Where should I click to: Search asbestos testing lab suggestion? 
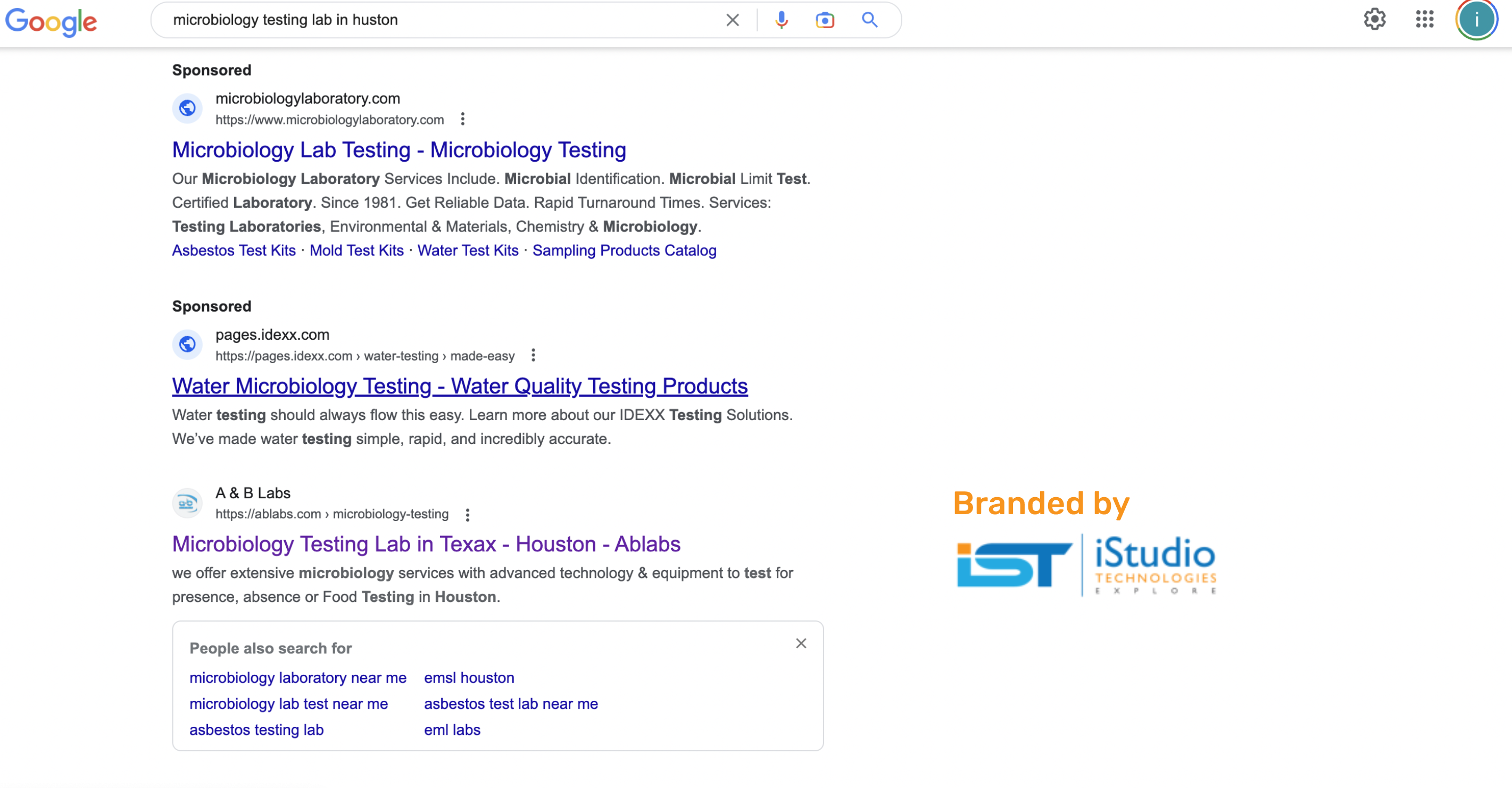(256, 730)
